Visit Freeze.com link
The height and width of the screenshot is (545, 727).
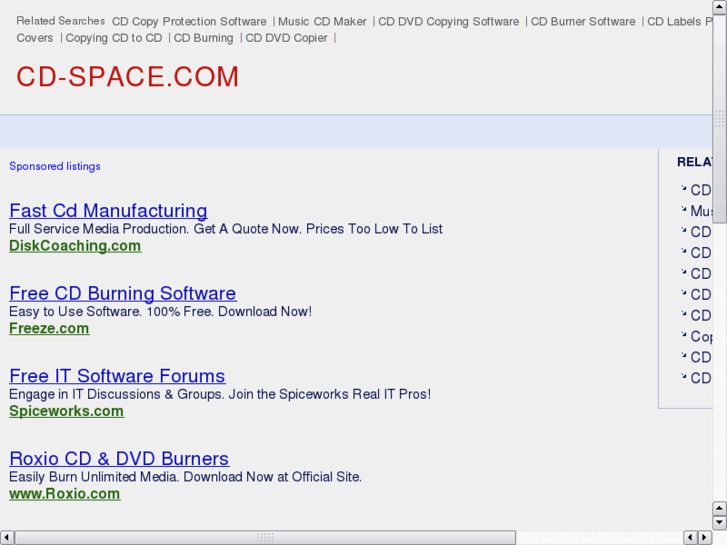tap(49, 328)
